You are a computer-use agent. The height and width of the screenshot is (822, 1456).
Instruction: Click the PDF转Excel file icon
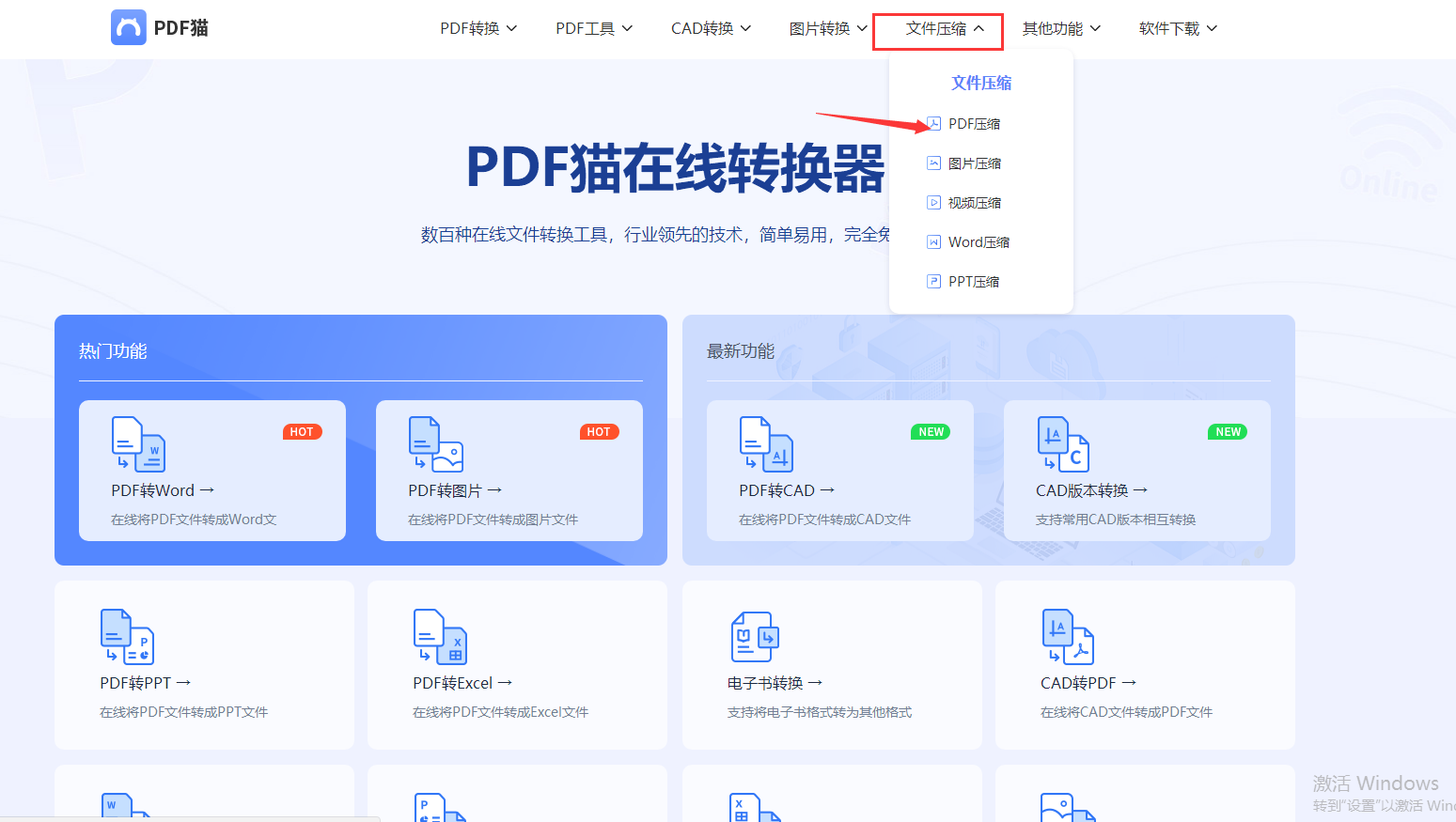point(441,636)
